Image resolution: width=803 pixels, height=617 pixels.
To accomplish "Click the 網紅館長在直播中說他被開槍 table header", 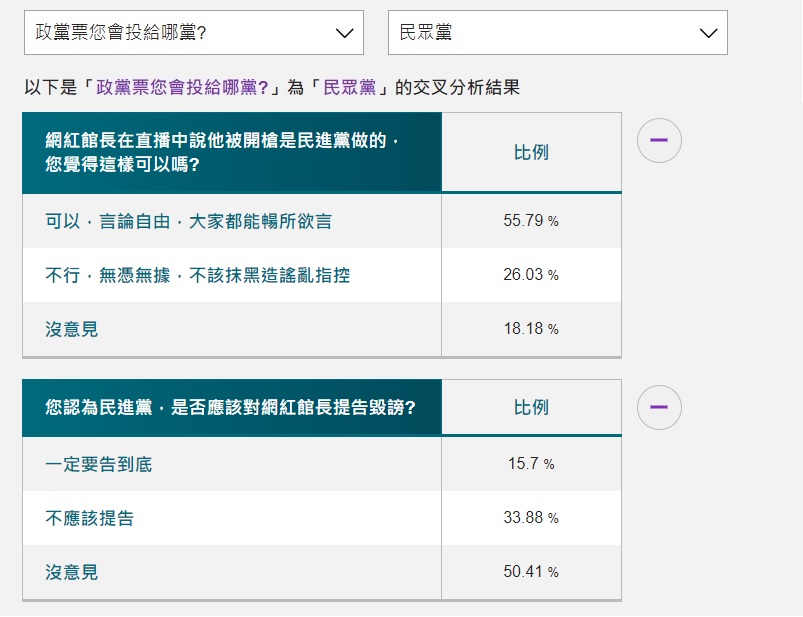I will (x=232, y=152).
